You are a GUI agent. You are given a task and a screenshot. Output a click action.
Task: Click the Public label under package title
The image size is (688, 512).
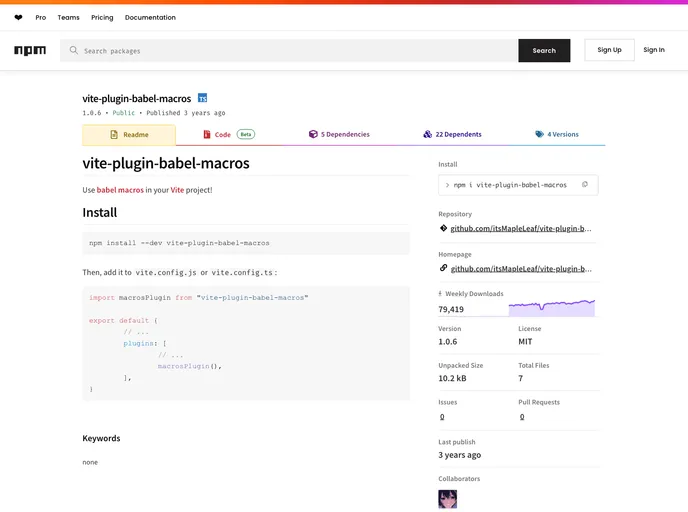[124, 113]
